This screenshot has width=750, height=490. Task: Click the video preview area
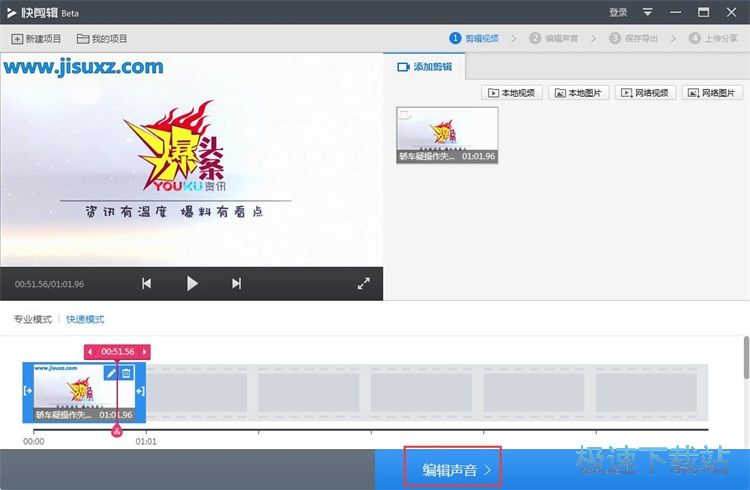coord(191,160)
